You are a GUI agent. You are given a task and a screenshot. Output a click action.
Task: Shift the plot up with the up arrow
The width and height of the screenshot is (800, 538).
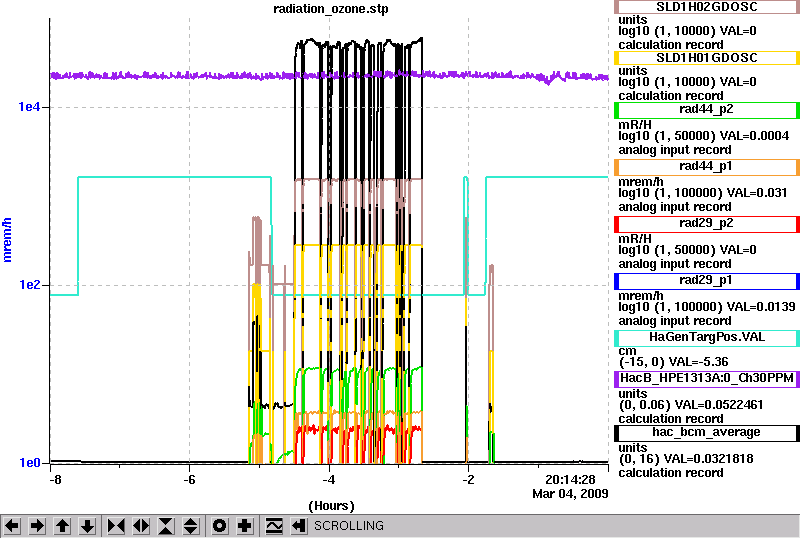coord(62,526)
